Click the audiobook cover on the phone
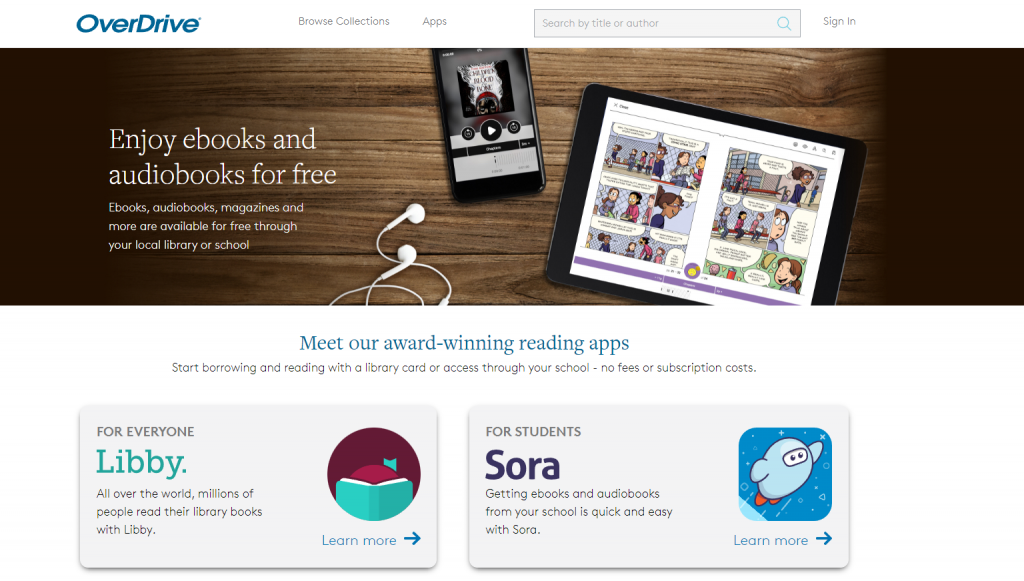Viewport: 1024px width, 581px height. click(x=485, y=87)
